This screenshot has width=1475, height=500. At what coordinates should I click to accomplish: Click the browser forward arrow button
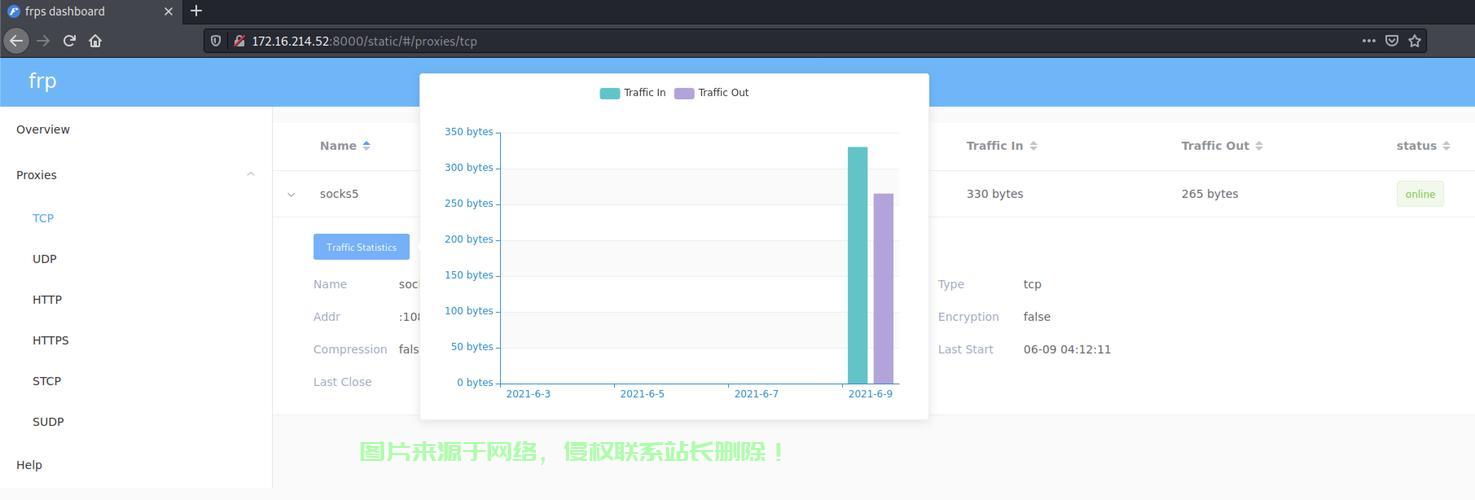(x=43, y=41)
